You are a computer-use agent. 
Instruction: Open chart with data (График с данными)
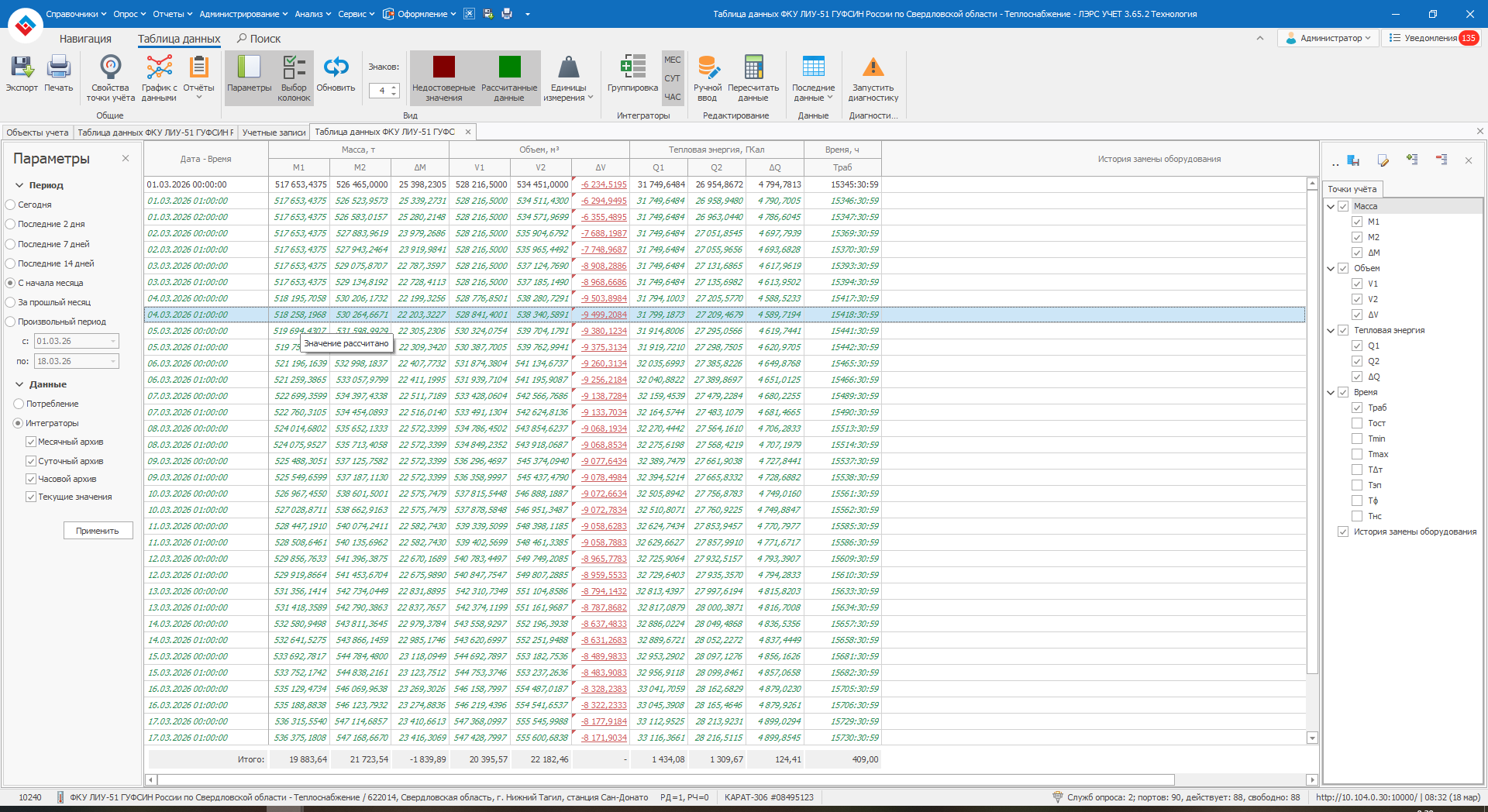(x=159, y=68)
